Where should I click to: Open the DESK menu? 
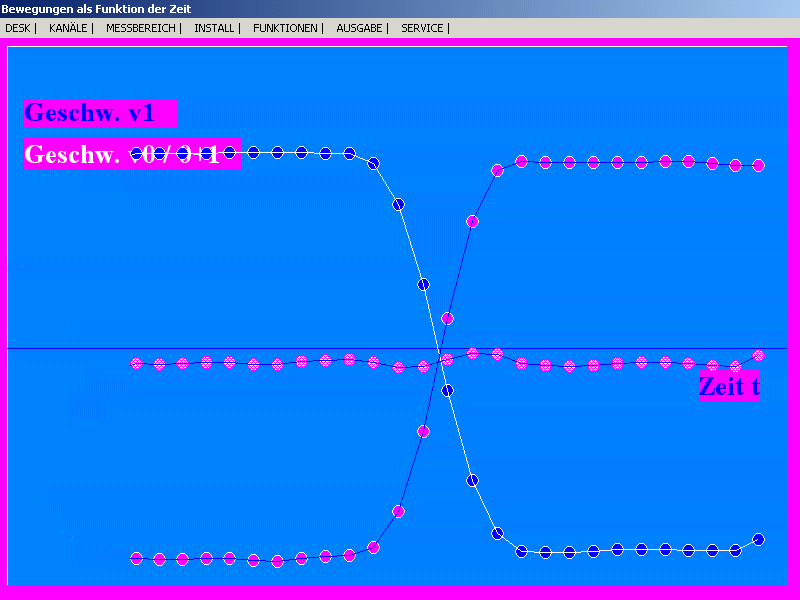pos(17,28)
